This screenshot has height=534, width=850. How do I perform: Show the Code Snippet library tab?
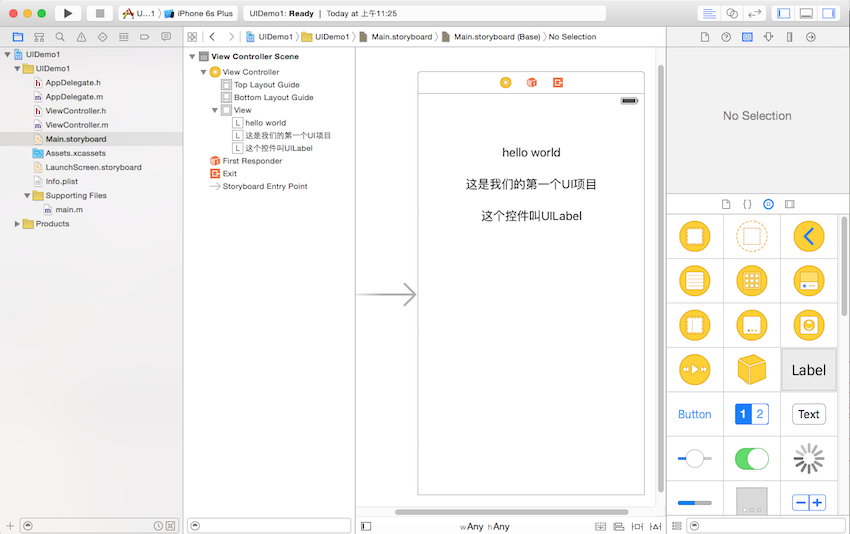[x=747, y=204]
